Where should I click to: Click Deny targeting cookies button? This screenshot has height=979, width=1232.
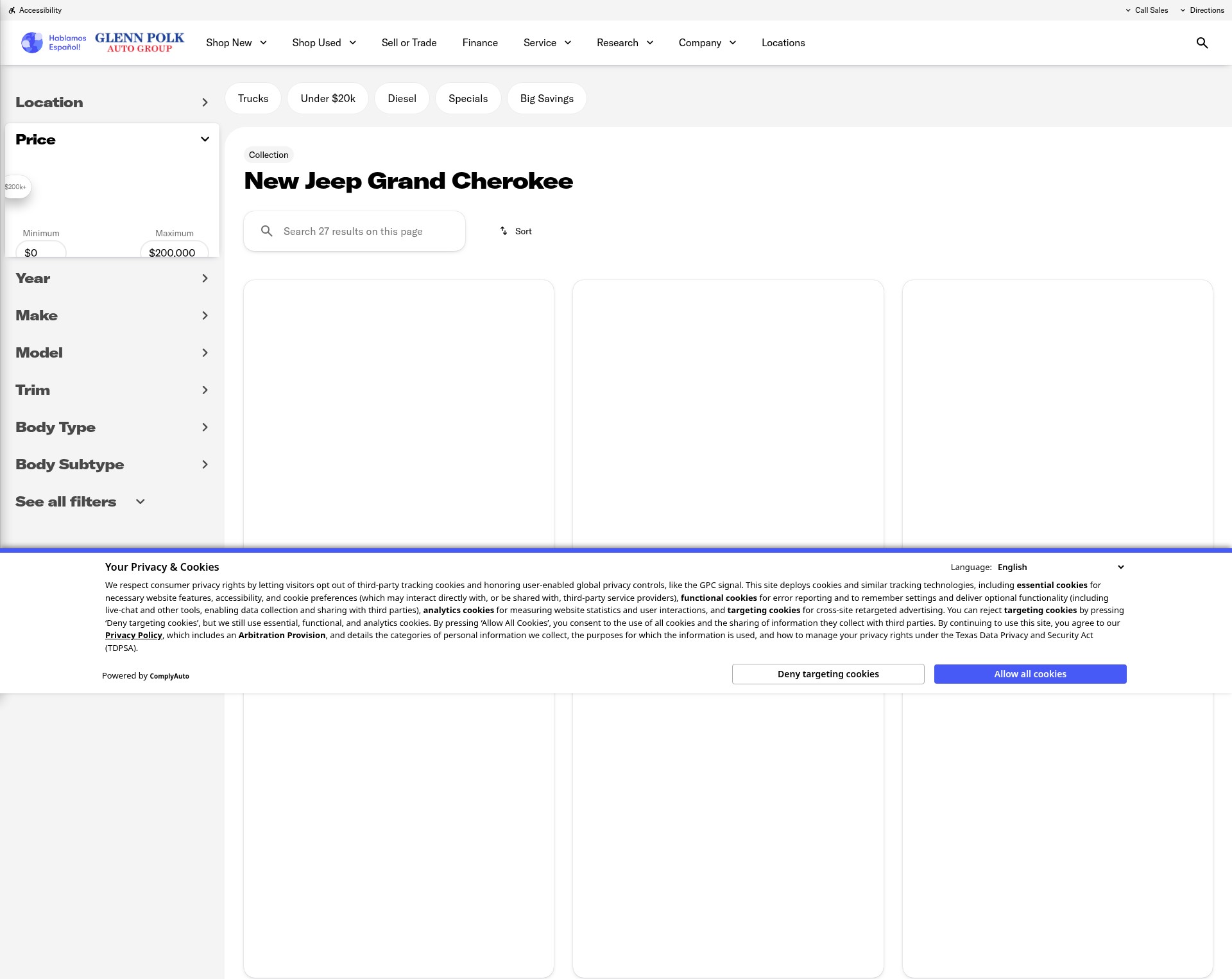click(828, 674)
